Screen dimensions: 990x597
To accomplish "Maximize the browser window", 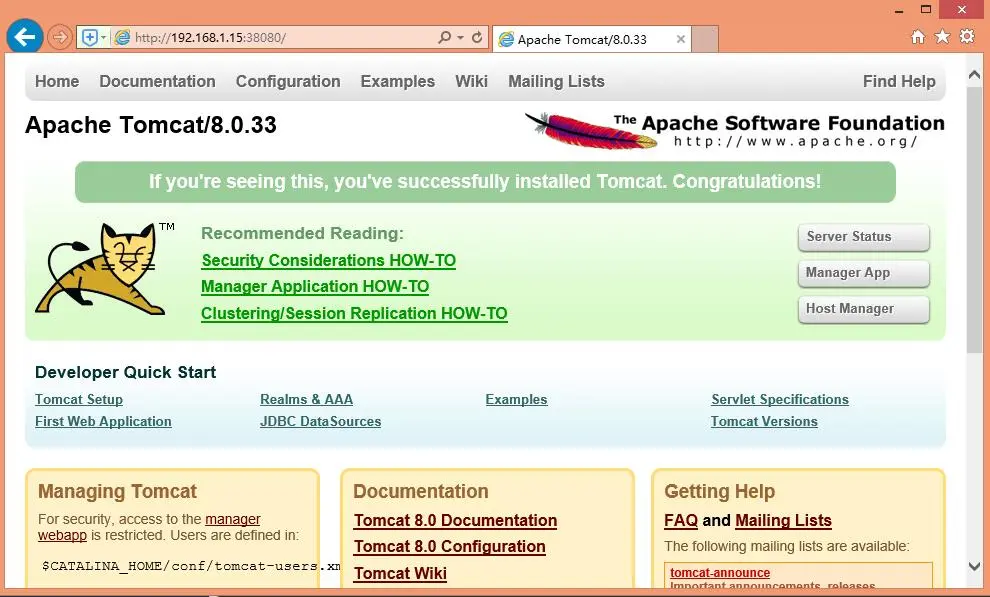I will pos(926,9).
